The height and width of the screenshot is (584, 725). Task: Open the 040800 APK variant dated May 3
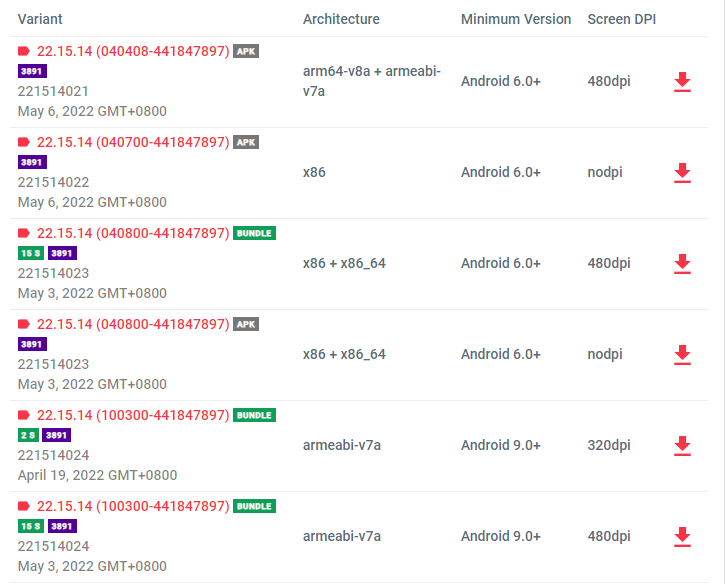point(133,324)
